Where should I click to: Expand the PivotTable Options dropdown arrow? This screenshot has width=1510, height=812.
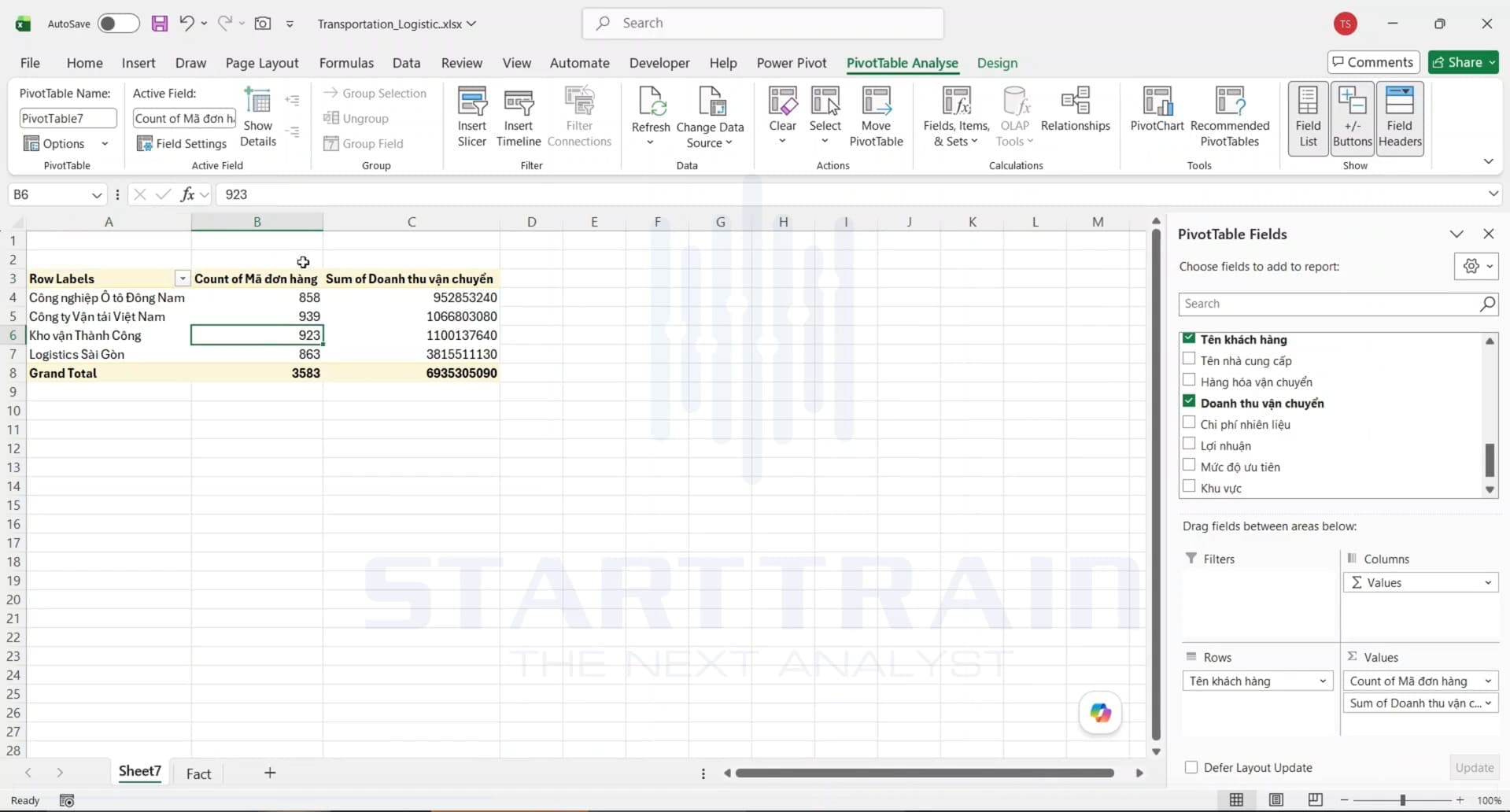coord(105,143)
